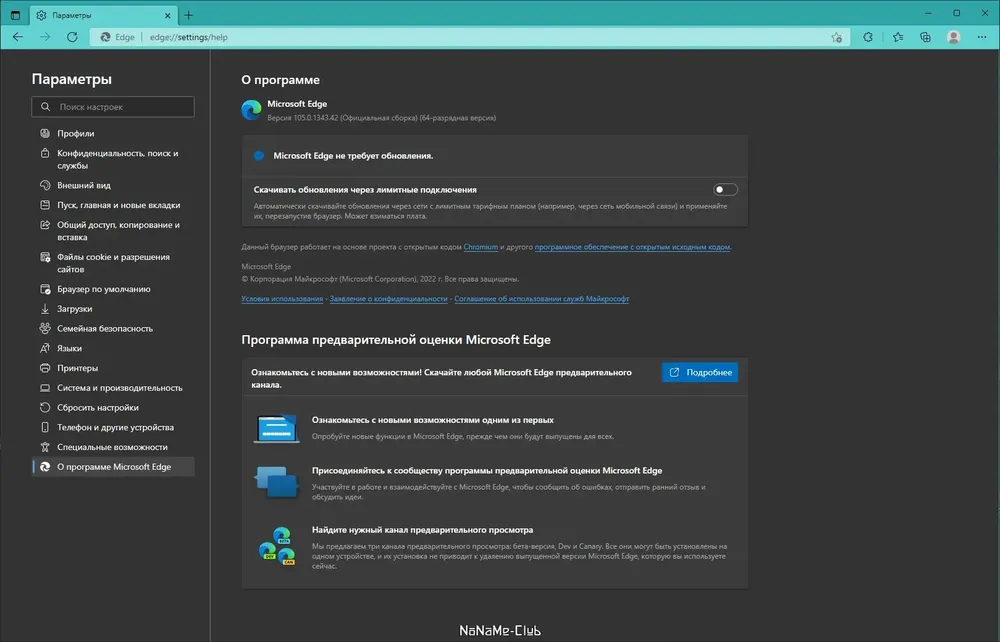Click the edge://settings/help address bar

tap(469, 37)
